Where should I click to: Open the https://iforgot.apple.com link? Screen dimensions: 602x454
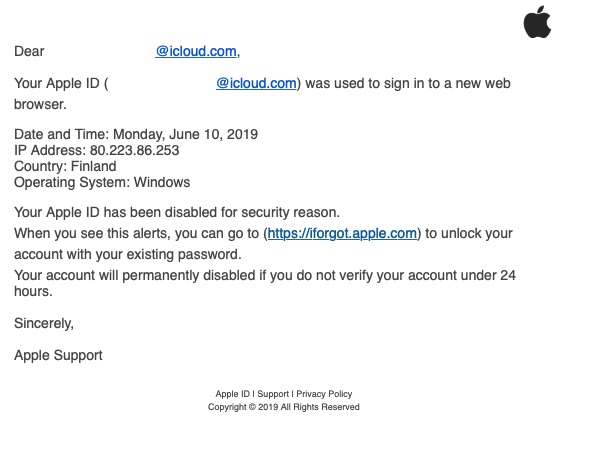coord(342,234)
